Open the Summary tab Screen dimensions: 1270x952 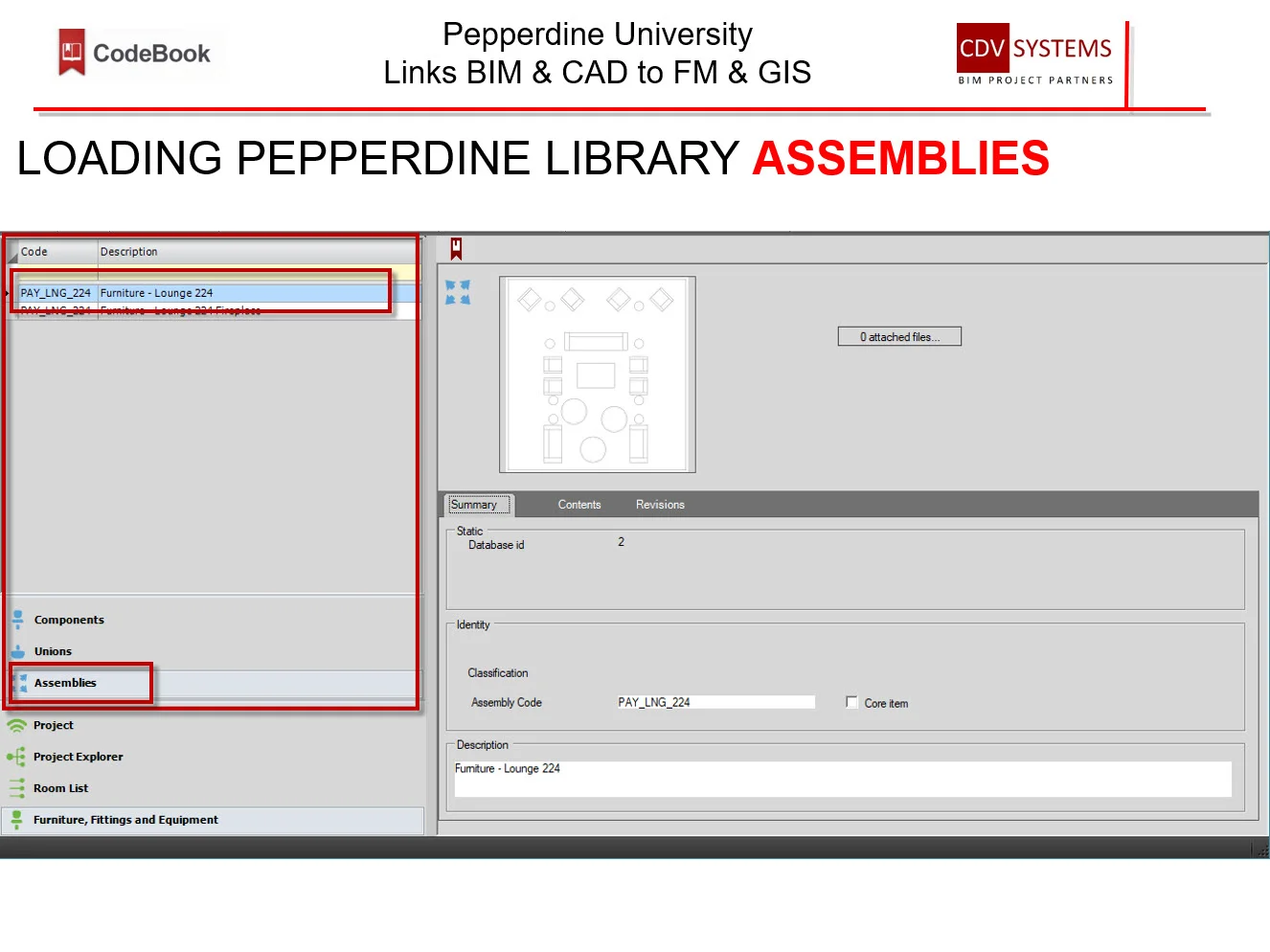click(477, 505)
